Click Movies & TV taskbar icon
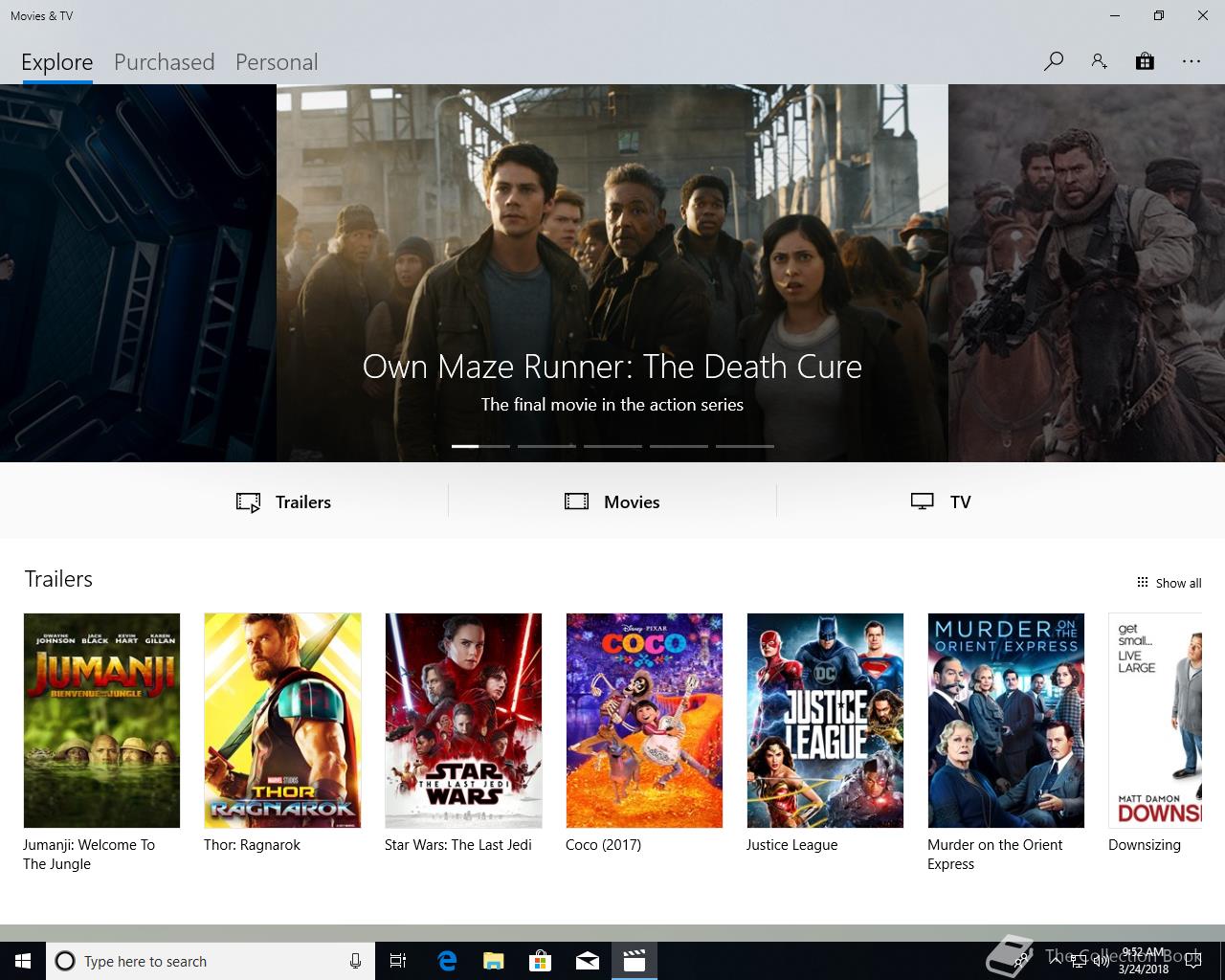1225x980 pixels. tap(635, 961)
